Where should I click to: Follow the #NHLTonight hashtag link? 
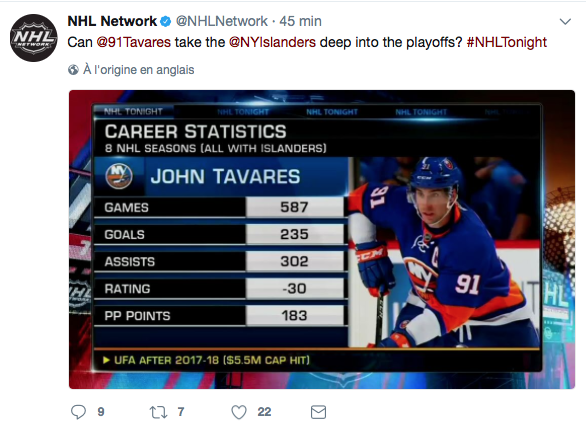[x=506, y=42]
